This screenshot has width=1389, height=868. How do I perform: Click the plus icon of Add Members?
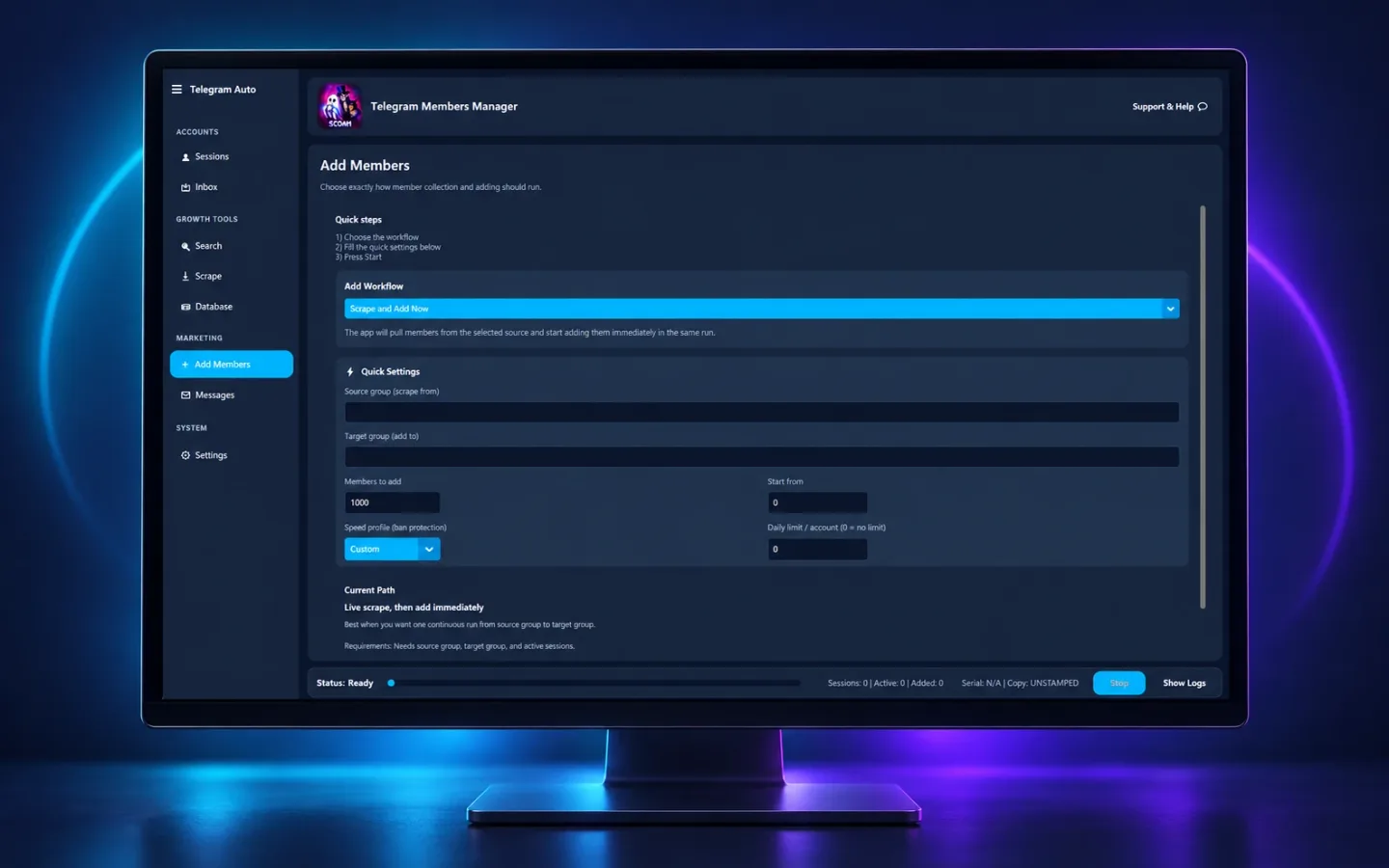(185, 365)
